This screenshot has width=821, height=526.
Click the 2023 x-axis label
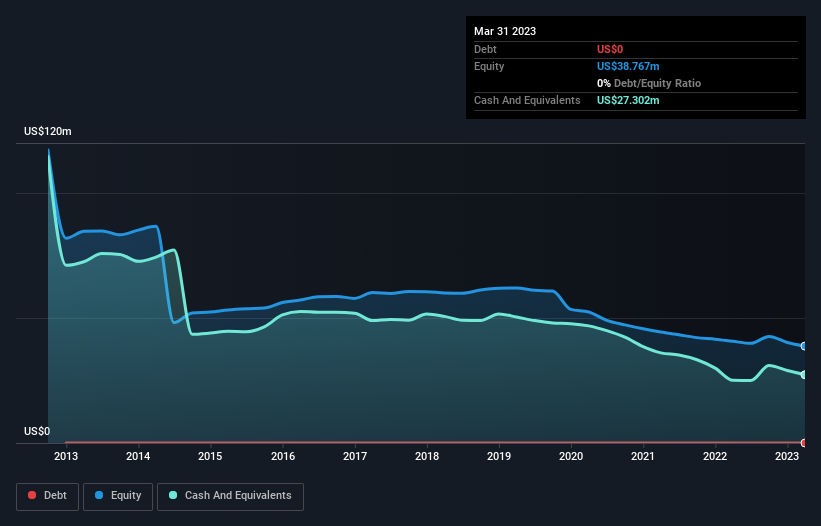click(x=786, y=456)
